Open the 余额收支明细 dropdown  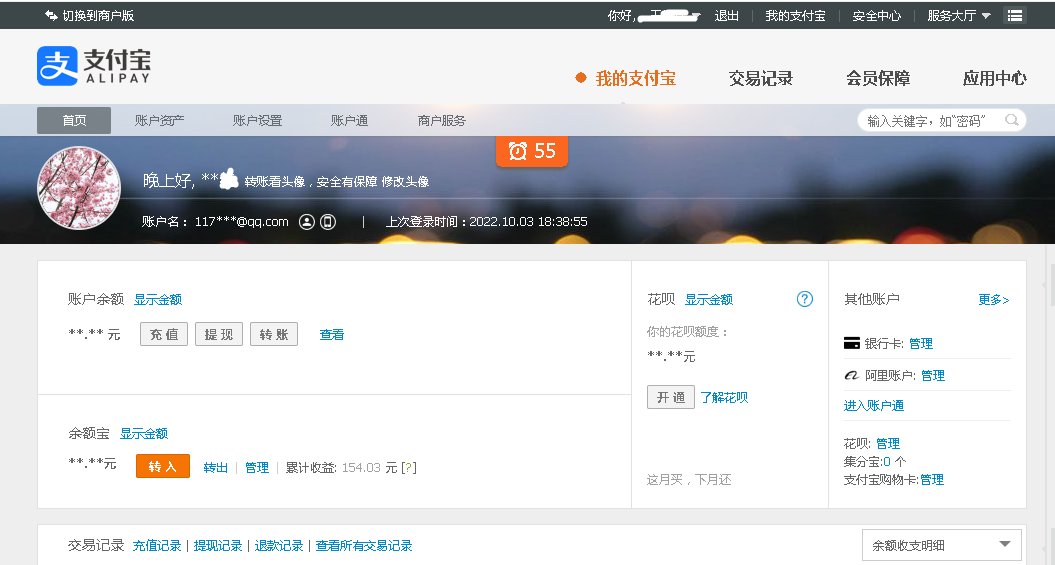[942, 545]
